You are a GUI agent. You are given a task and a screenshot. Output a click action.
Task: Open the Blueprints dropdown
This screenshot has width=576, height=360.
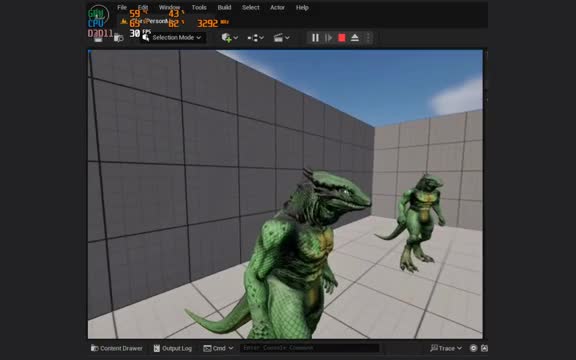pos(256,37)
